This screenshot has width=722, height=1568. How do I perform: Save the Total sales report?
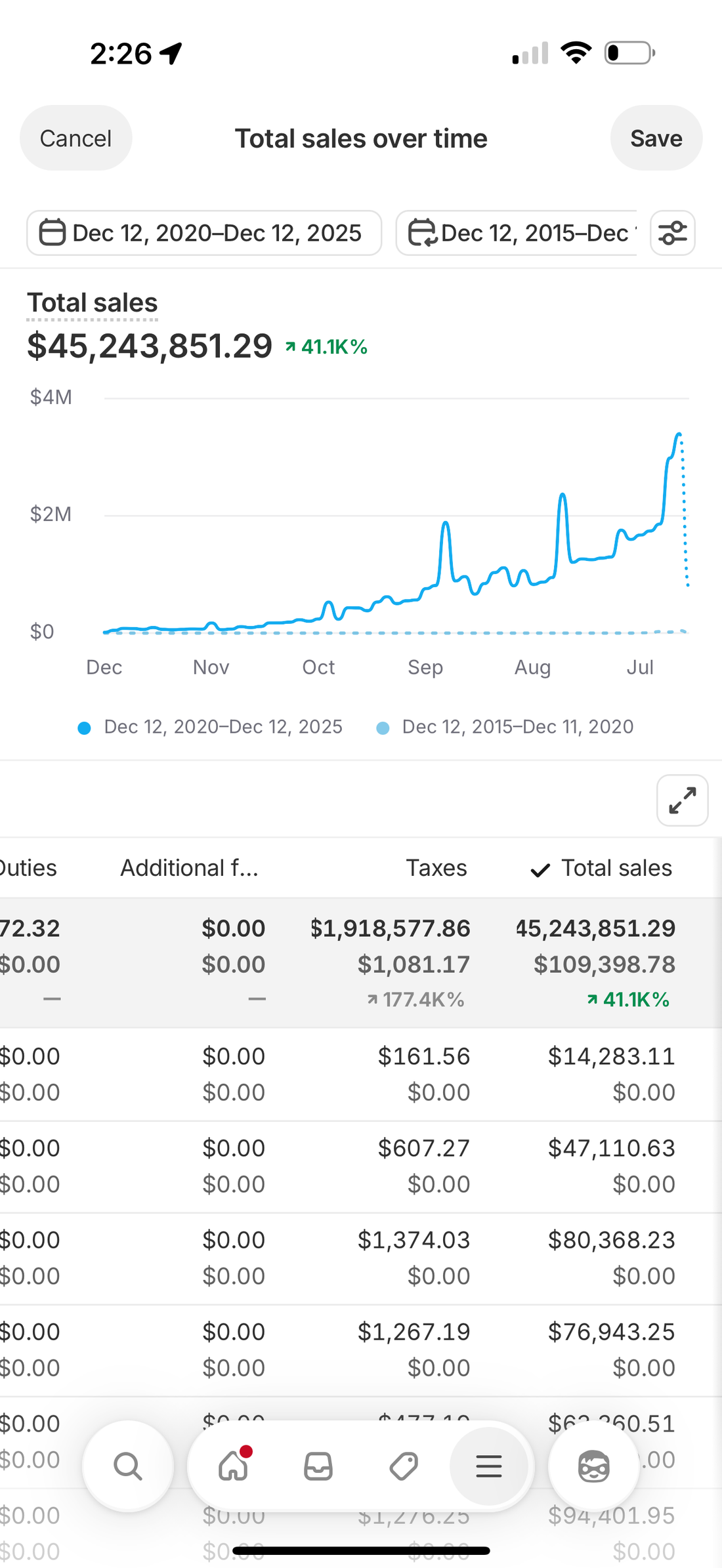pyautogui.click(x=656, y=138)
